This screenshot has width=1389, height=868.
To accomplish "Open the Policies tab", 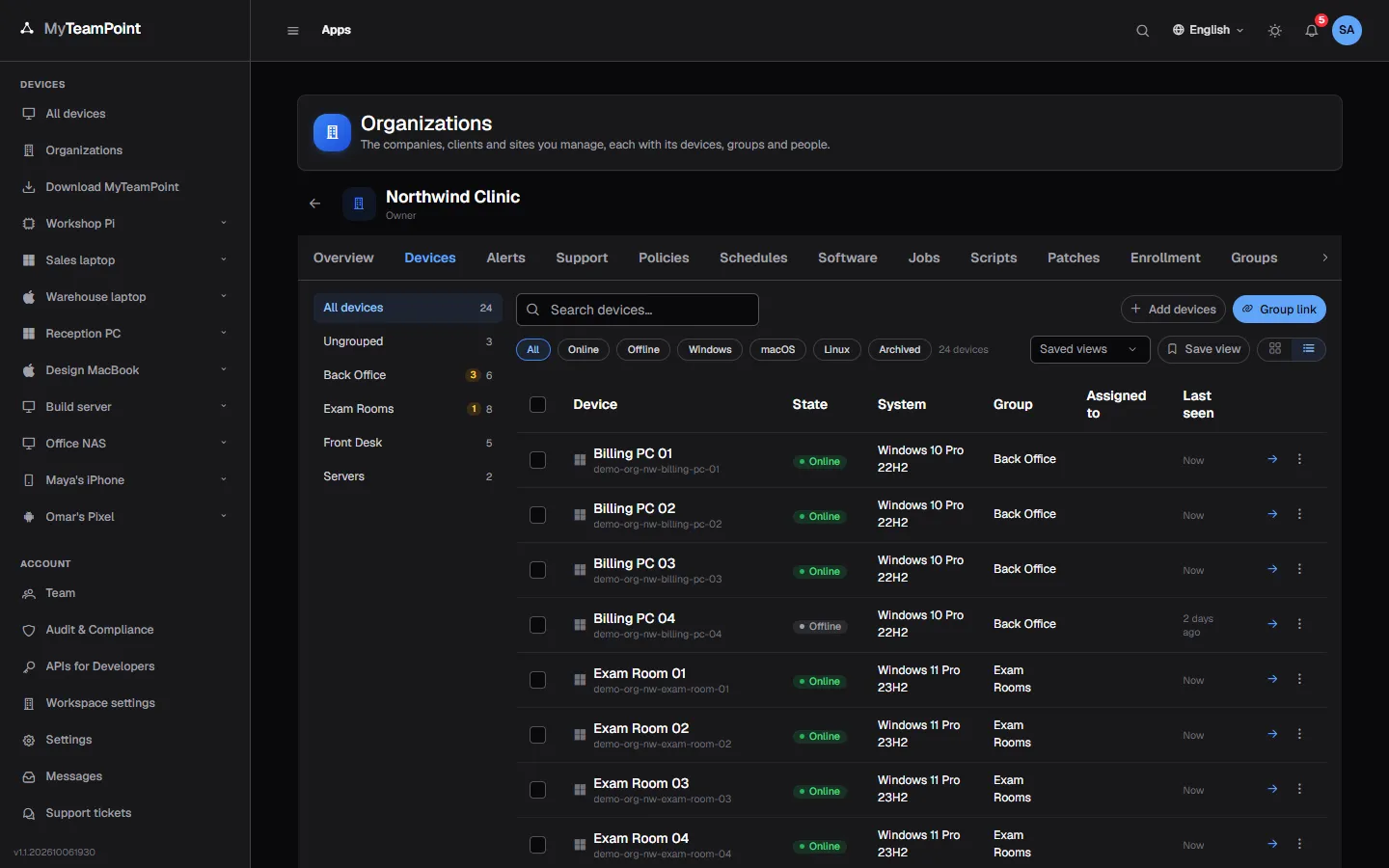I will [664, 258].
